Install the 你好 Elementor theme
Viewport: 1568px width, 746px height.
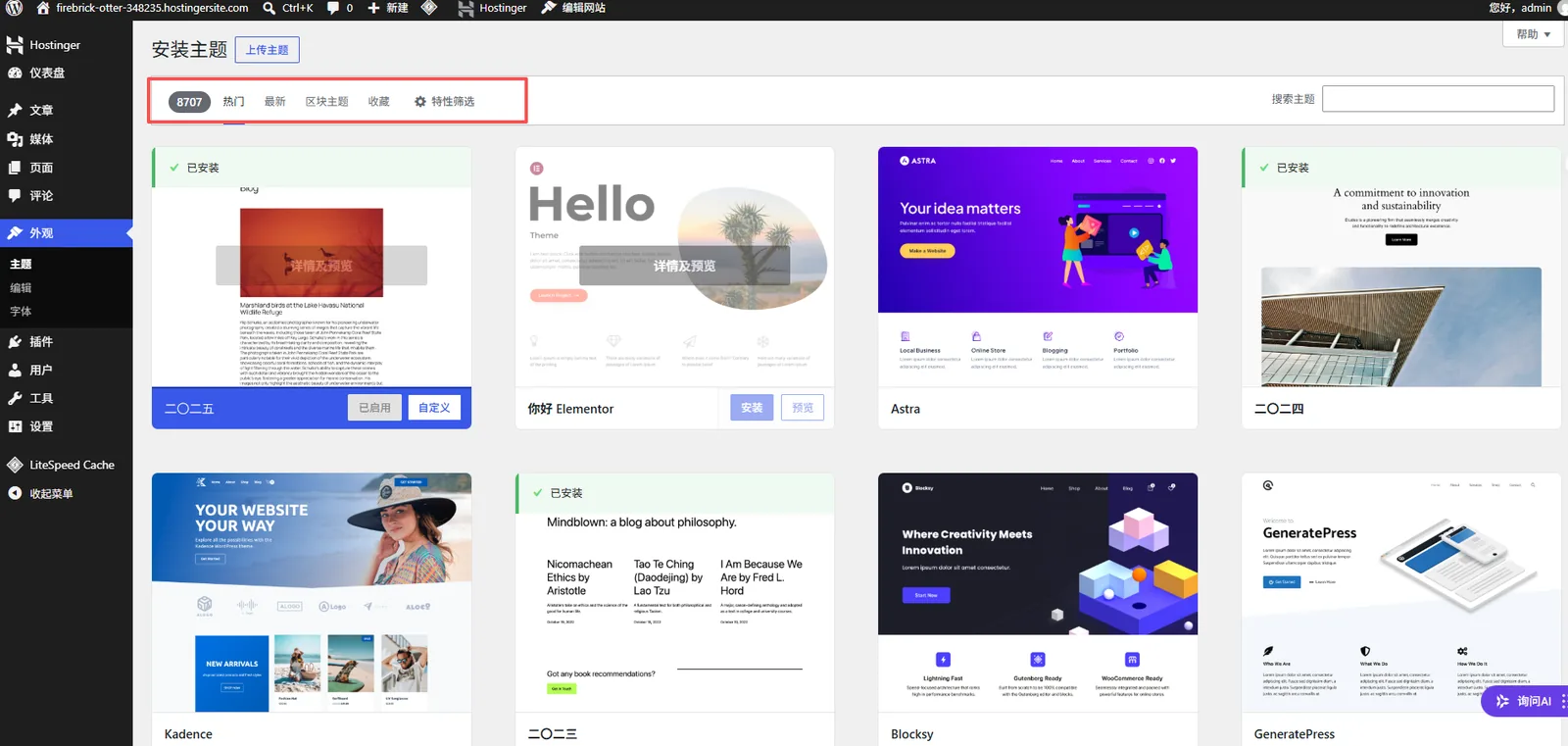tap(752, 408)
